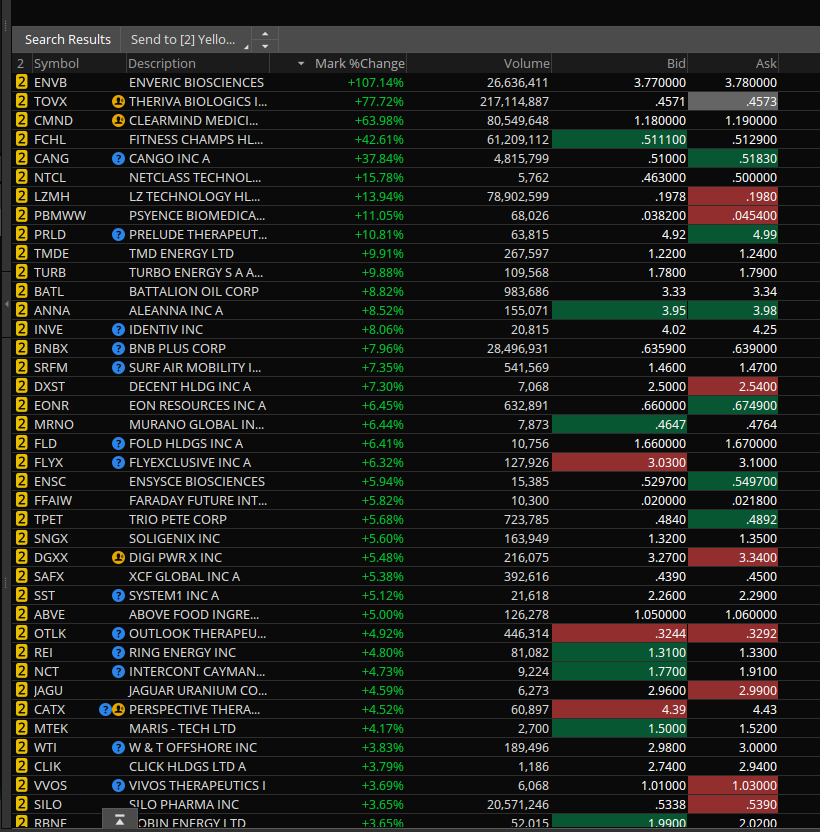Click the ALEANNA INC A description
The height and width of the screenshot is (832, 820).
point(176,310)
